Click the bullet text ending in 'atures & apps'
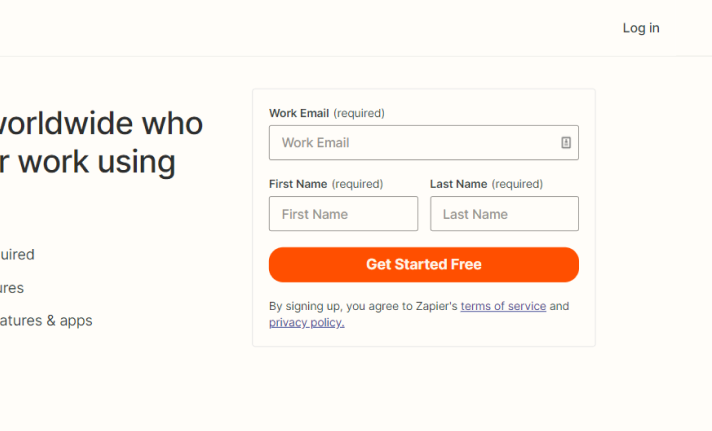Screen dimensions: 712x431 coord(46,321)
